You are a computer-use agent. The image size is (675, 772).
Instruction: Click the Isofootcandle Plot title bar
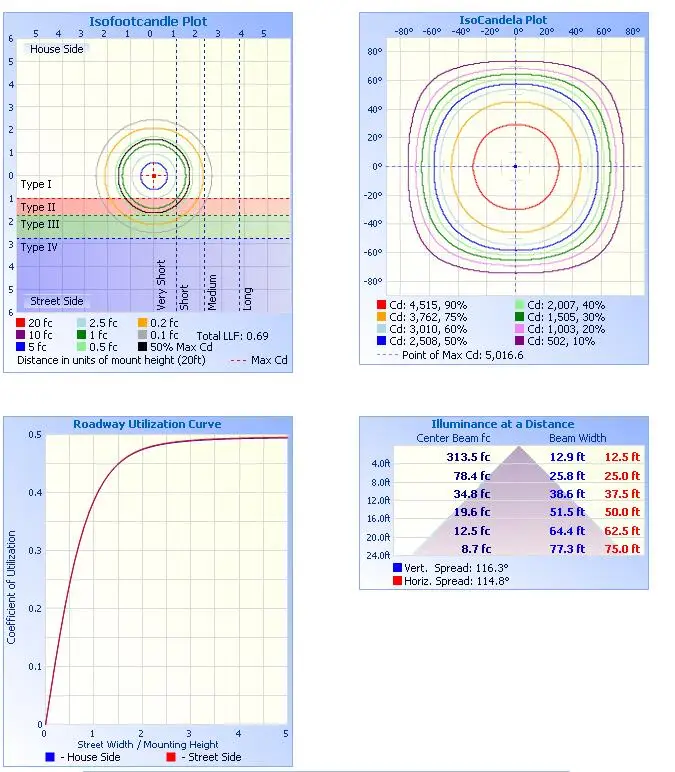tap(150, 20)
